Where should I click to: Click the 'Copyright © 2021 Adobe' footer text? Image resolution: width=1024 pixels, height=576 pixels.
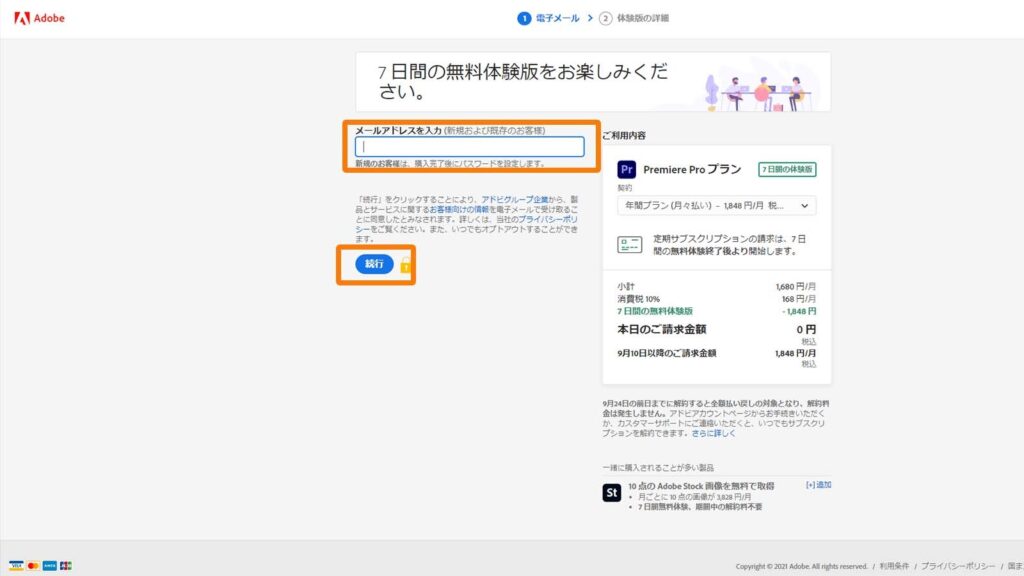click(801, 566)
